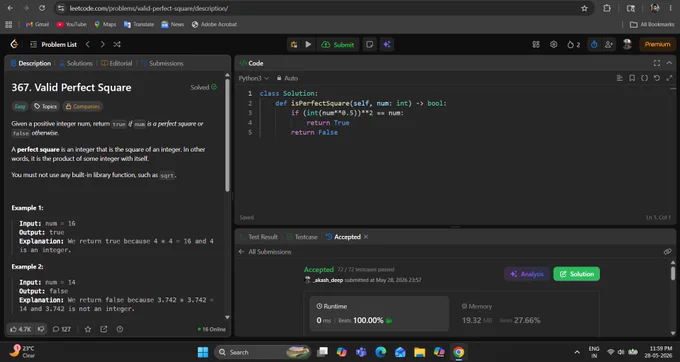Open the Submissions tab

click(x=162, y=63)
